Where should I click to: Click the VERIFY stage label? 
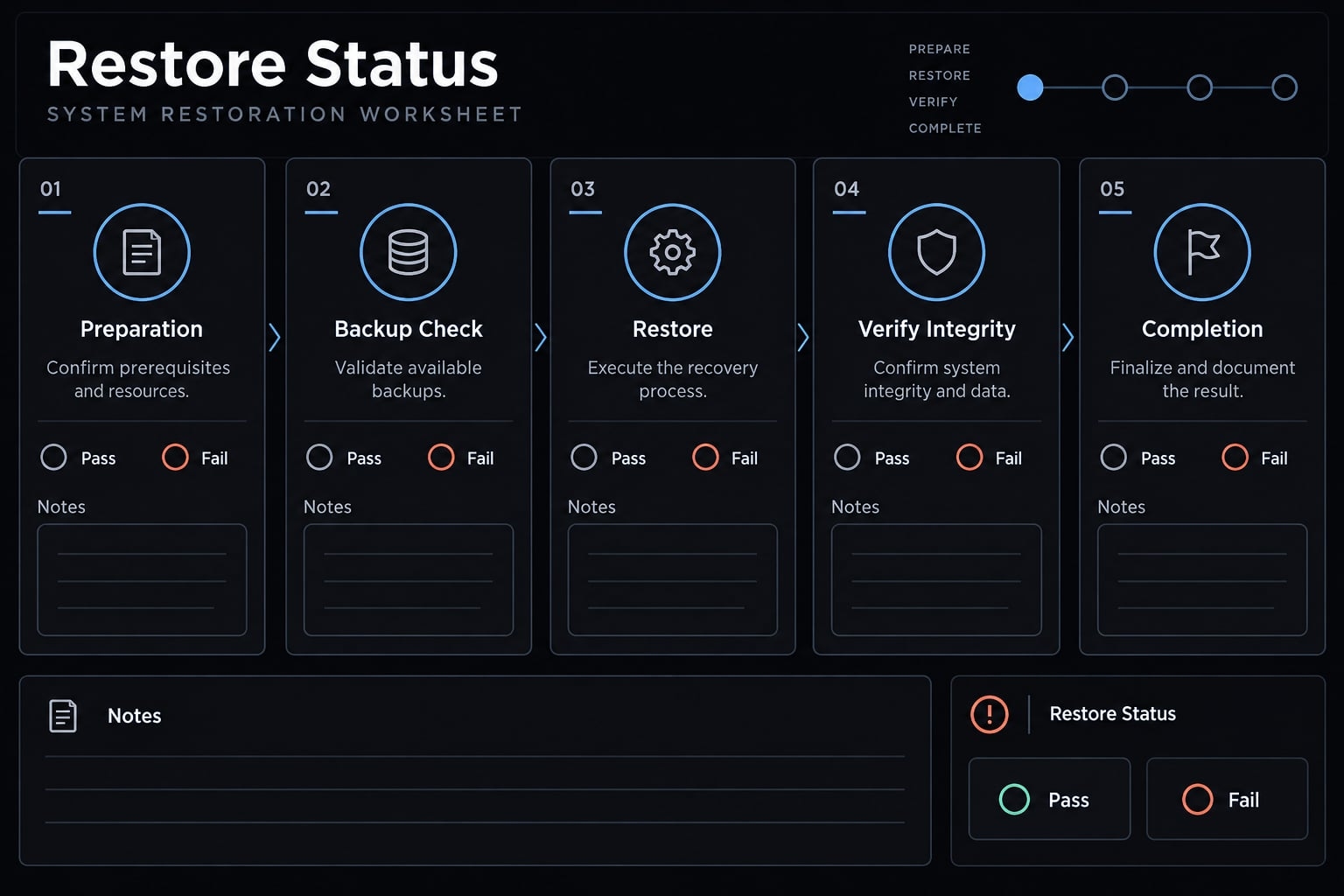pyautogui.click(x=933, y=101)
